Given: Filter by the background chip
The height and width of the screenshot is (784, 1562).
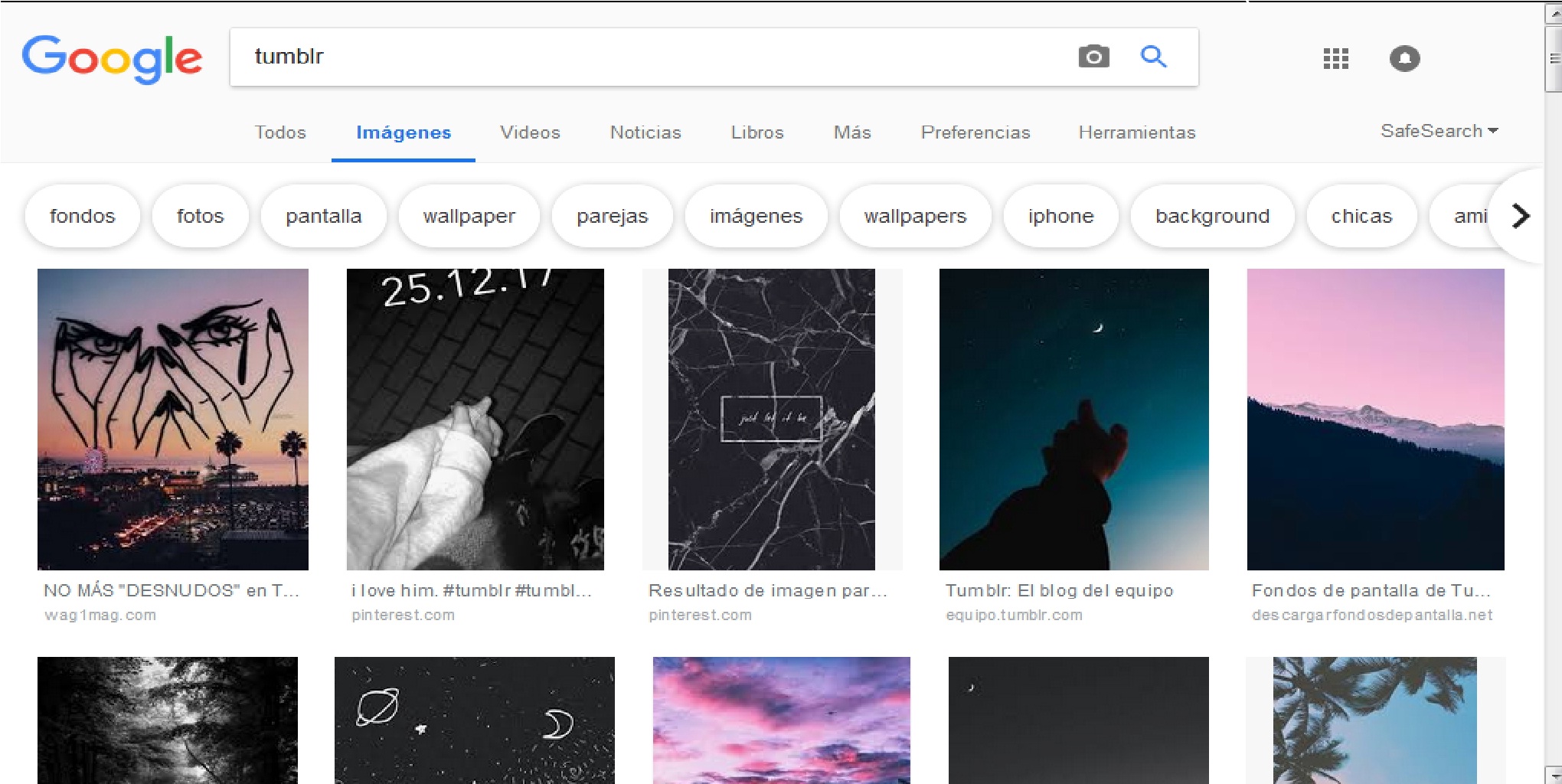Looking at the screenshot, I should coord(1213,216).
